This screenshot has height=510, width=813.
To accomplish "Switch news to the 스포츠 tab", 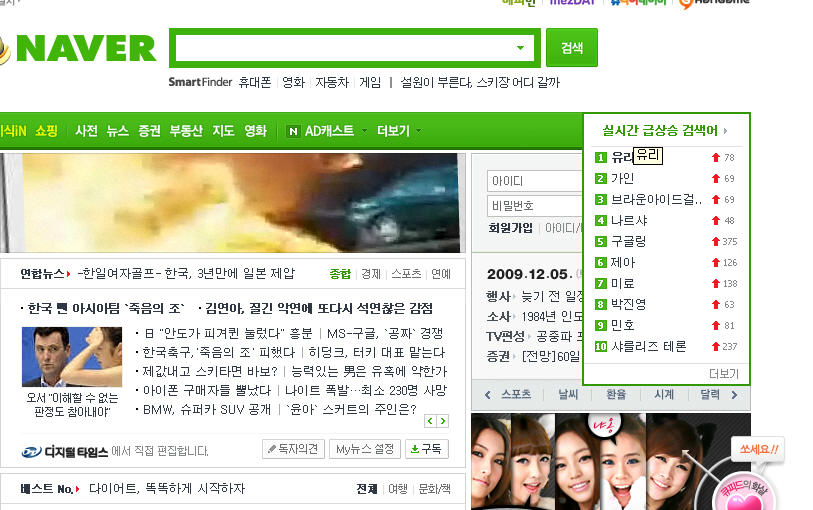I will (406, 274).
